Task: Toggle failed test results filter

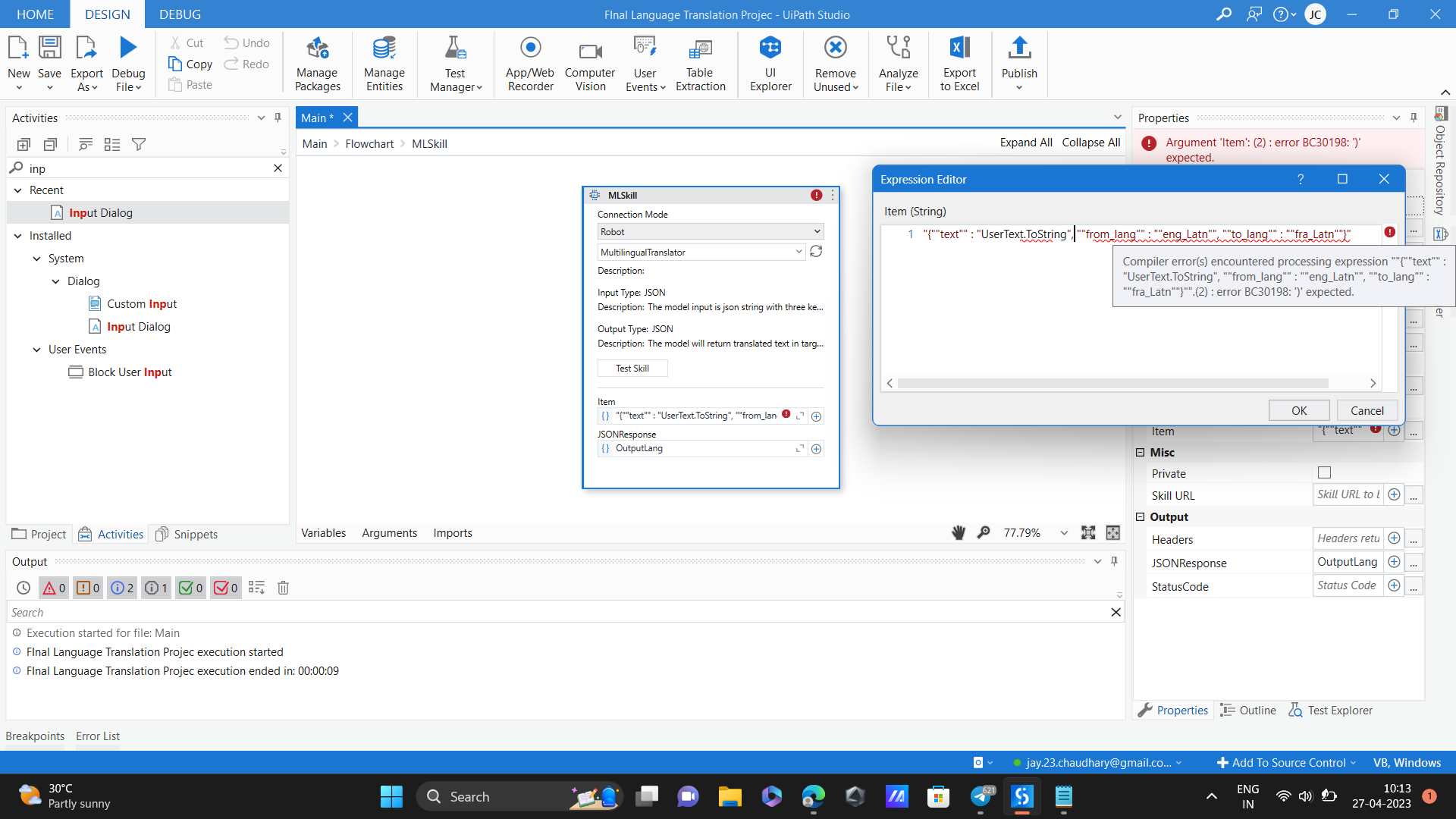Action: (226, 588)
